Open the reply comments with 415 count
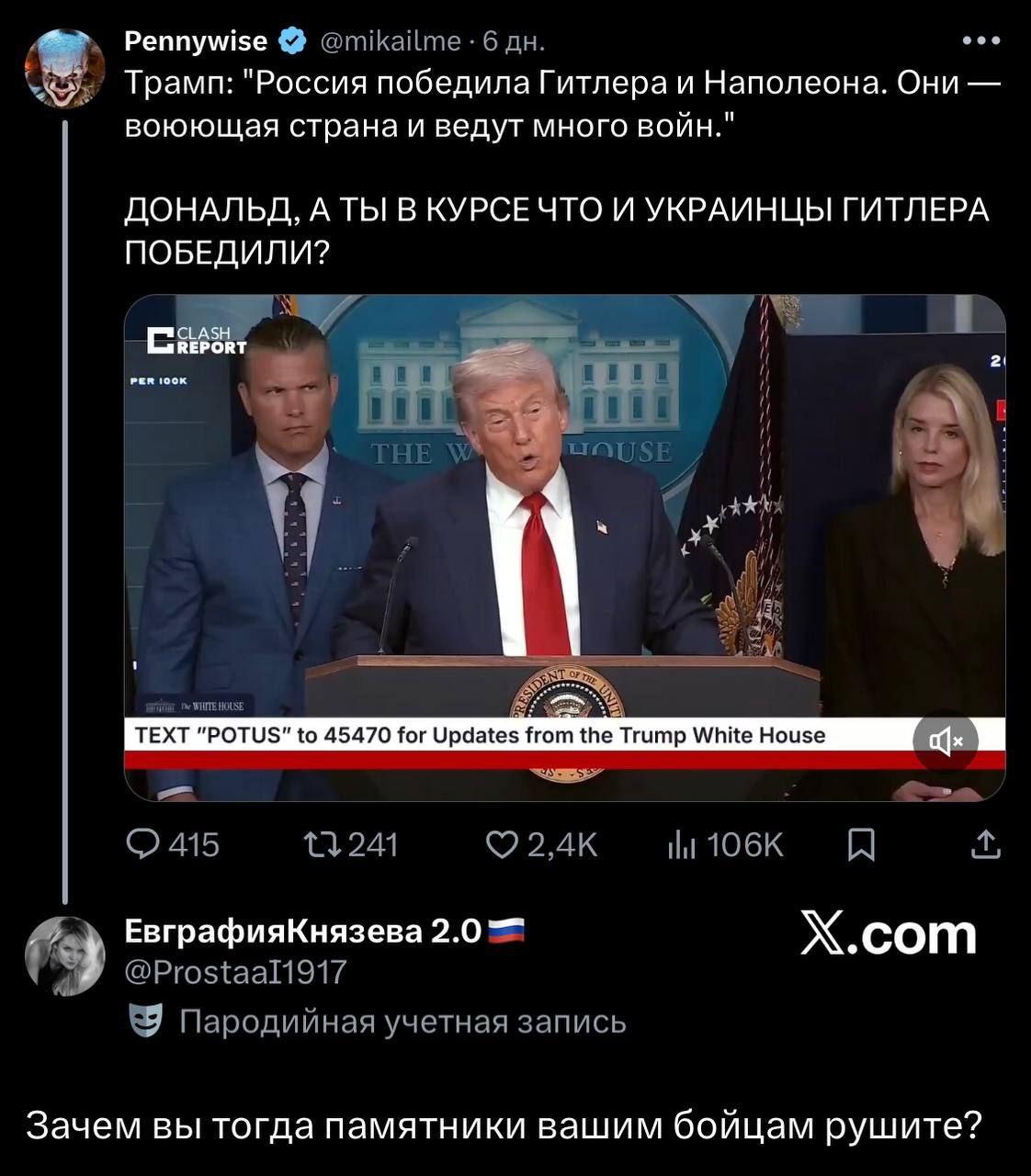 pos(173,844)
